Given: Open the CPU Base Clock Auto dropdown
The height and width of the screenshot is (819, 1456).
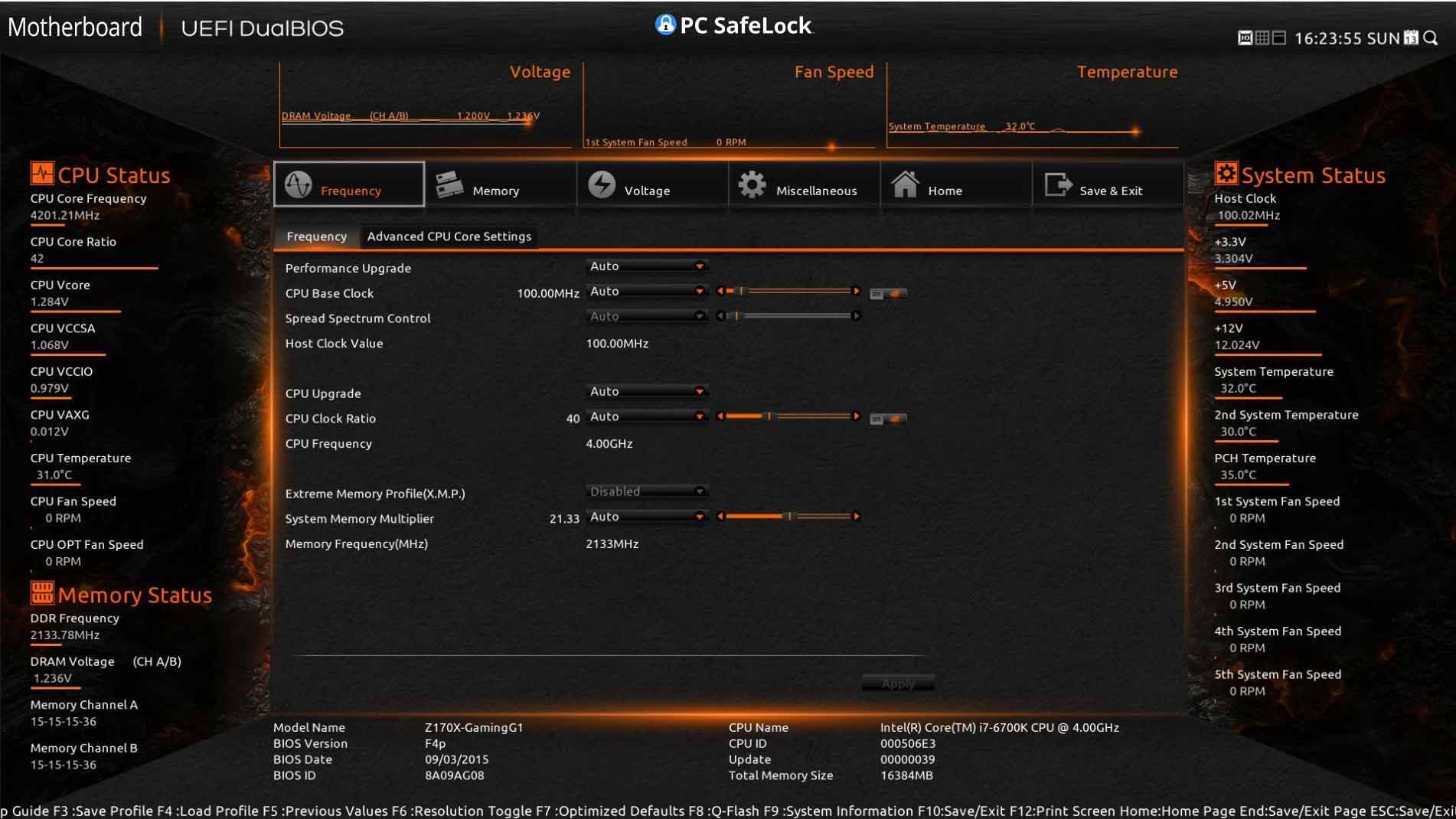Looking at the screenshot, I should pyautogui.click(x=647, y=292).
